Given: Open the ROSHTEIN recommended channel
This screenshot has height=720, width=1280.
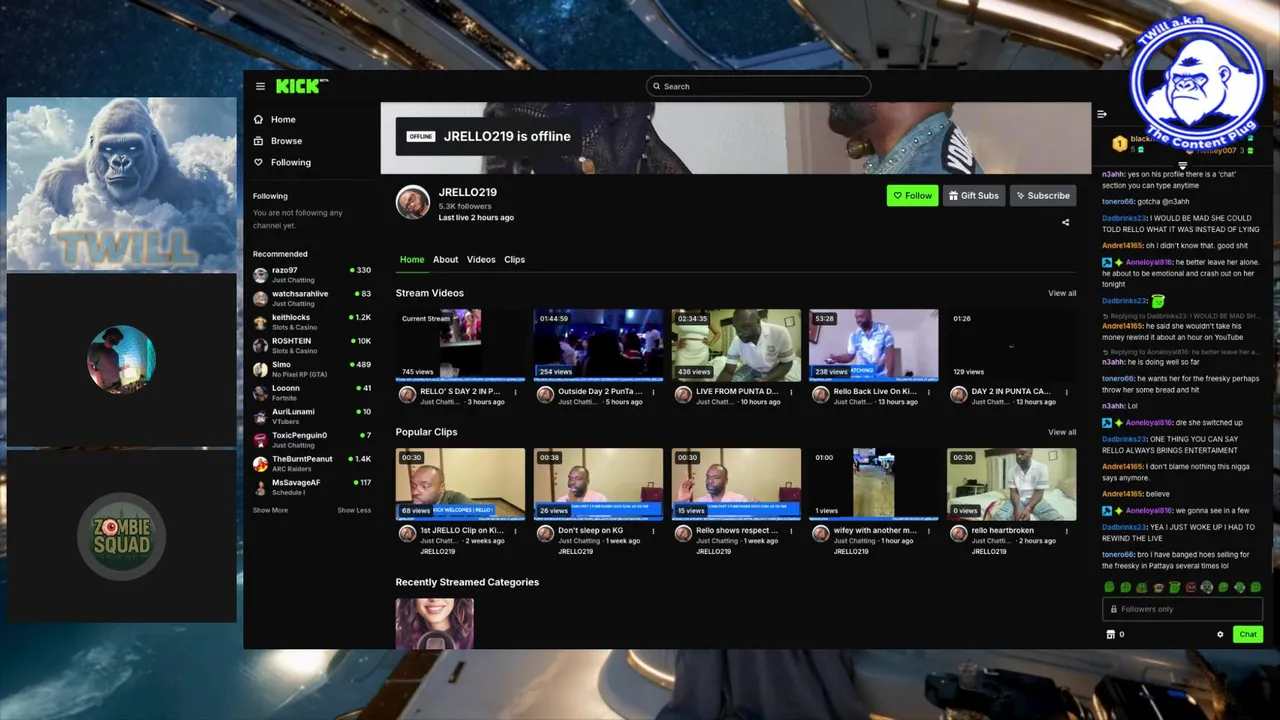Looking at the screenshot, I should click(311, 345).
